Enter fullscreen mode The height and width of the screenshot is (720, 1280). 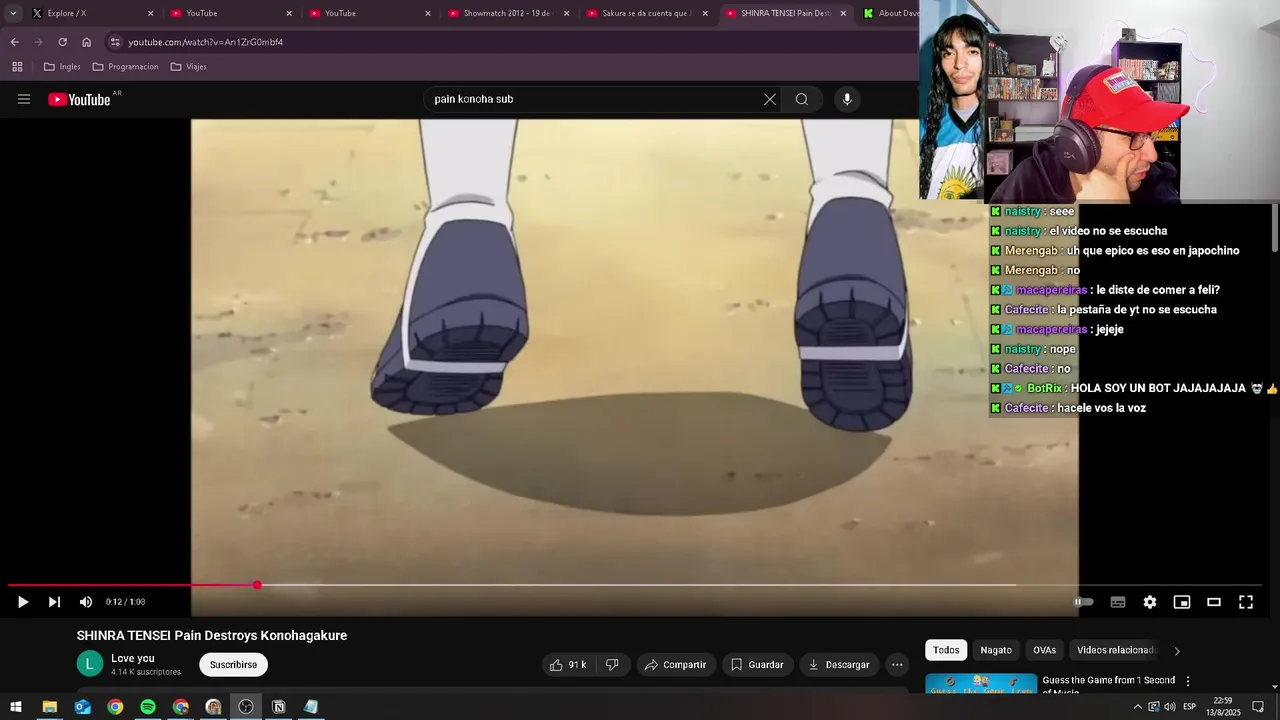click(1246, 602)
